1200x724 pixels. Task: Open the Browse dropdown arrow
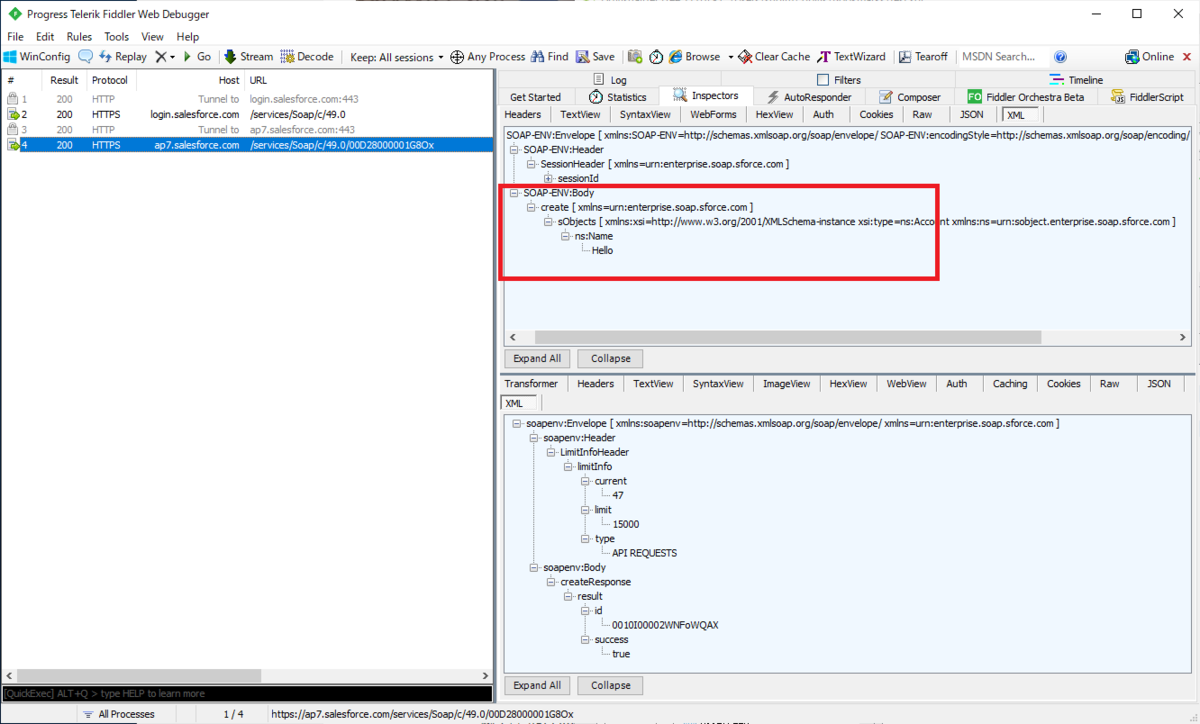click(730, 57)
